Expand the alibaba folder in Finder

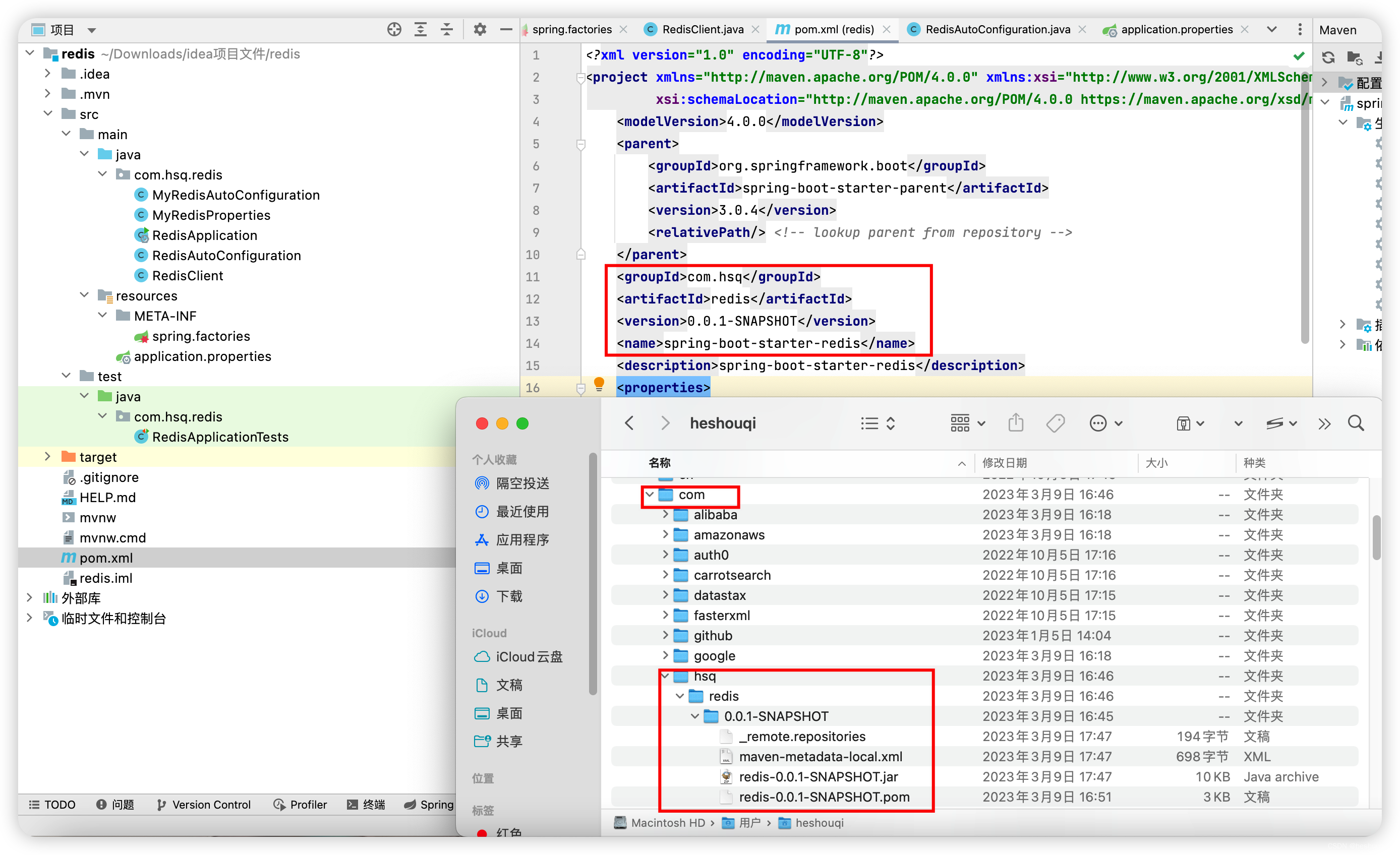[x=665, y=515]
